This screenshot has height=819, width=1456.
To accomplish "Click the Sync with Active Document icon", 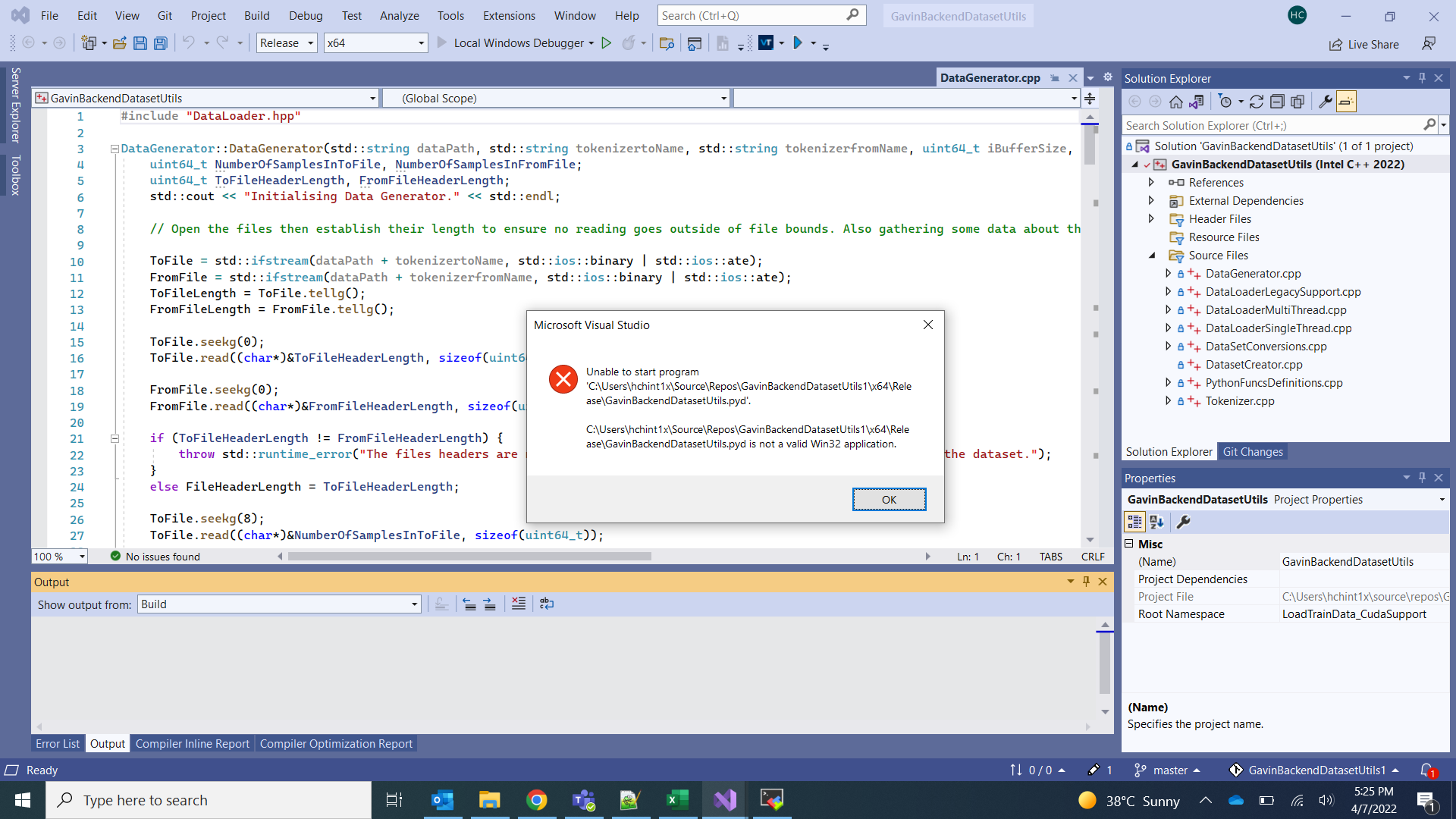I will [x=1197, y=101].
